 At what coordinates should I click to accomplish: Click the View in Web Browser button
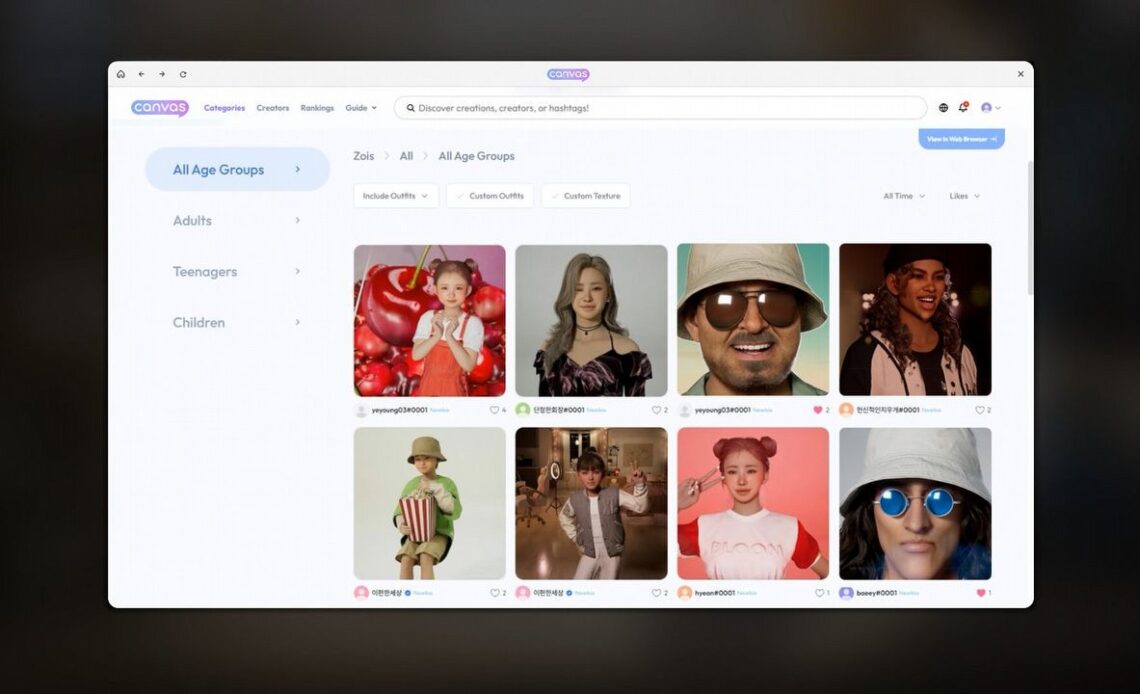961,139
